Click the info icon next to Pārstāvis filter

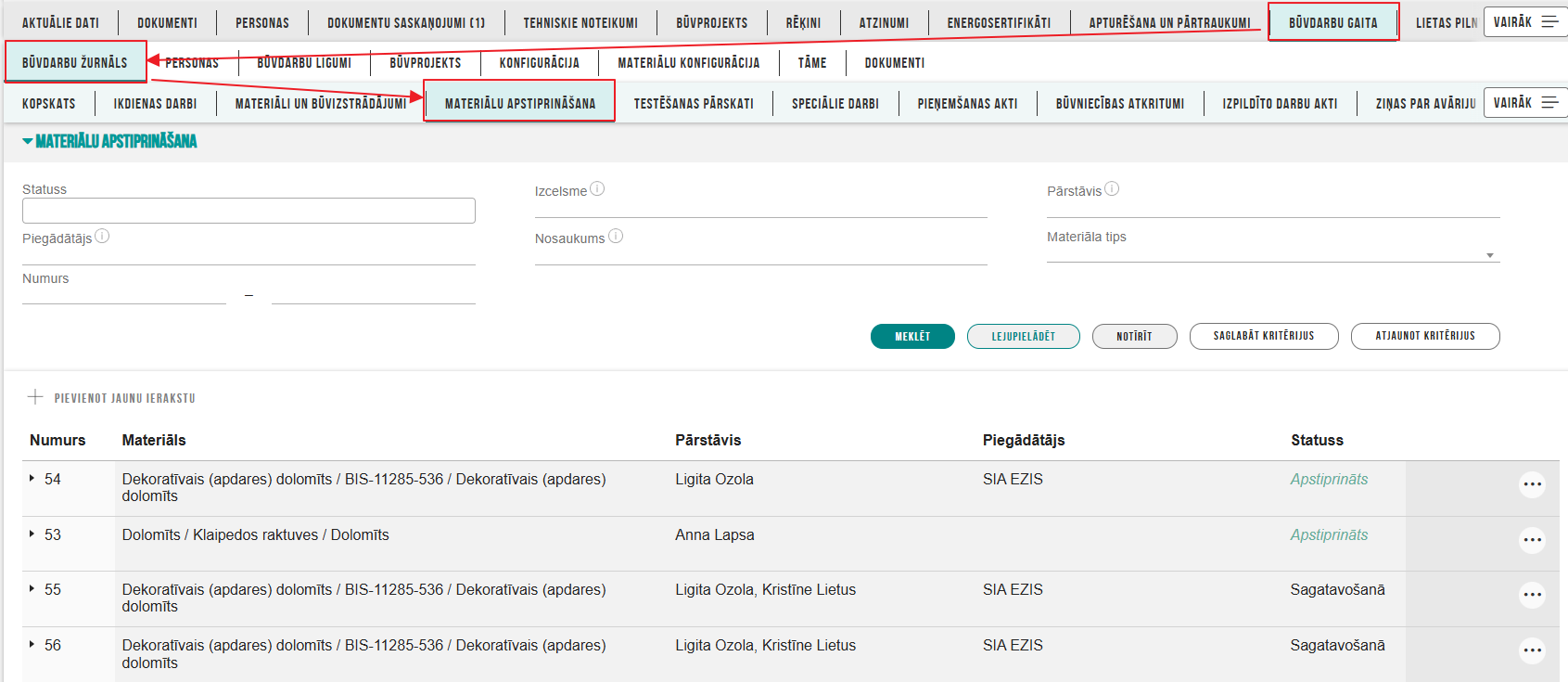tap(1112, 188)
